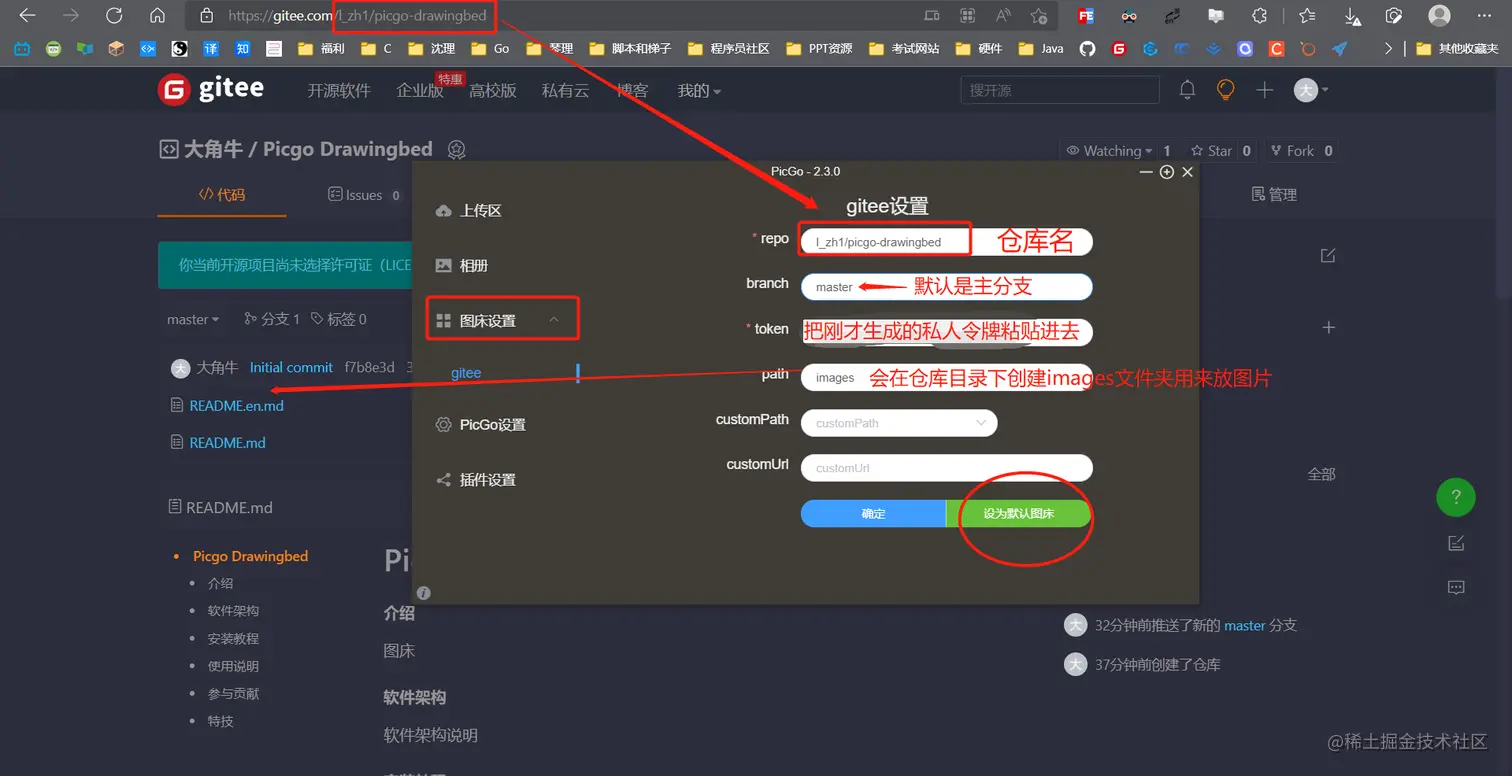Open the browser extensions puzzle icon

coord(1260,16)
